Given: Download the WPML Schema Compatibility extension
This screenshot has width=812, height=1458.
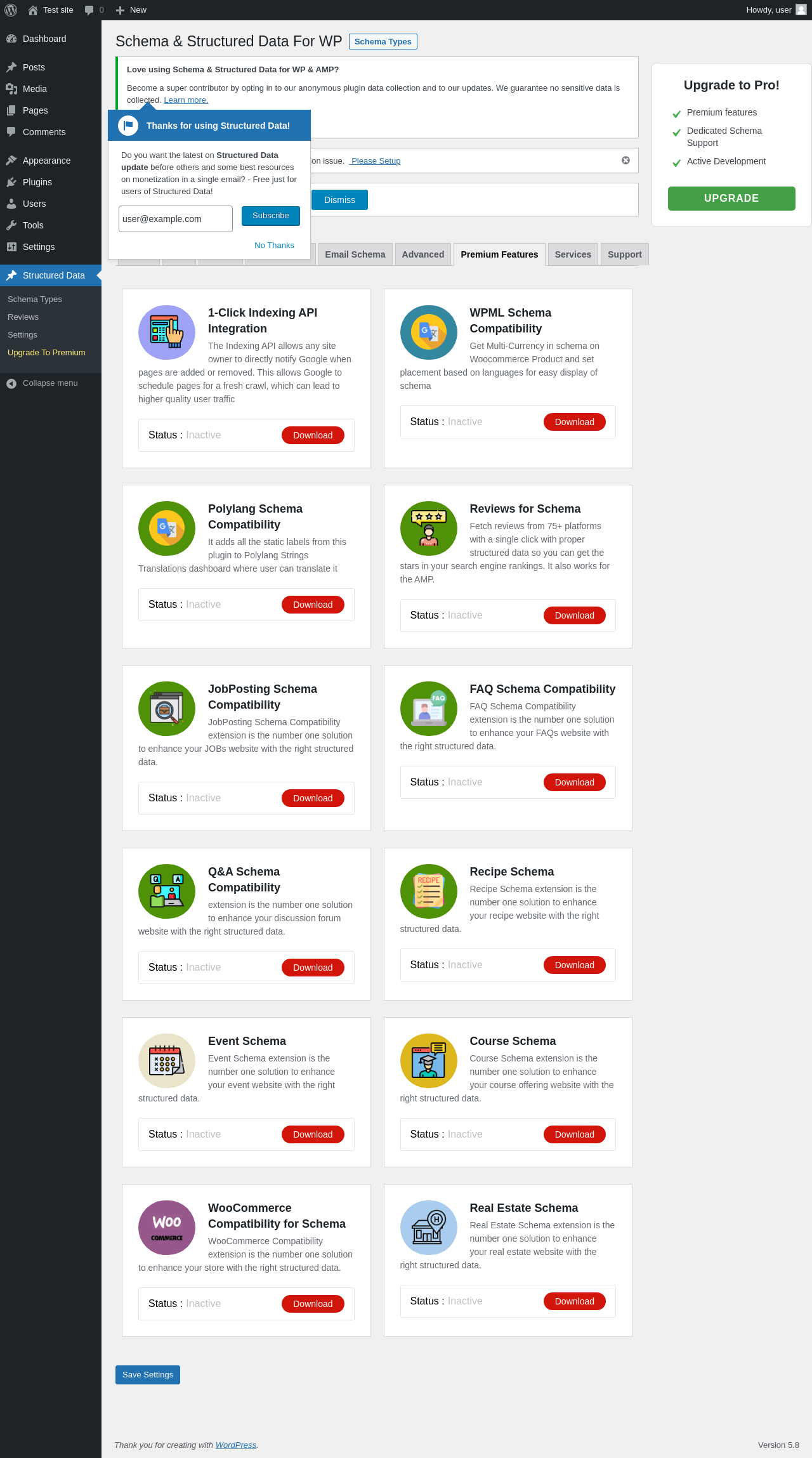Looking at the screenshot, I should [x=575, y=422].
